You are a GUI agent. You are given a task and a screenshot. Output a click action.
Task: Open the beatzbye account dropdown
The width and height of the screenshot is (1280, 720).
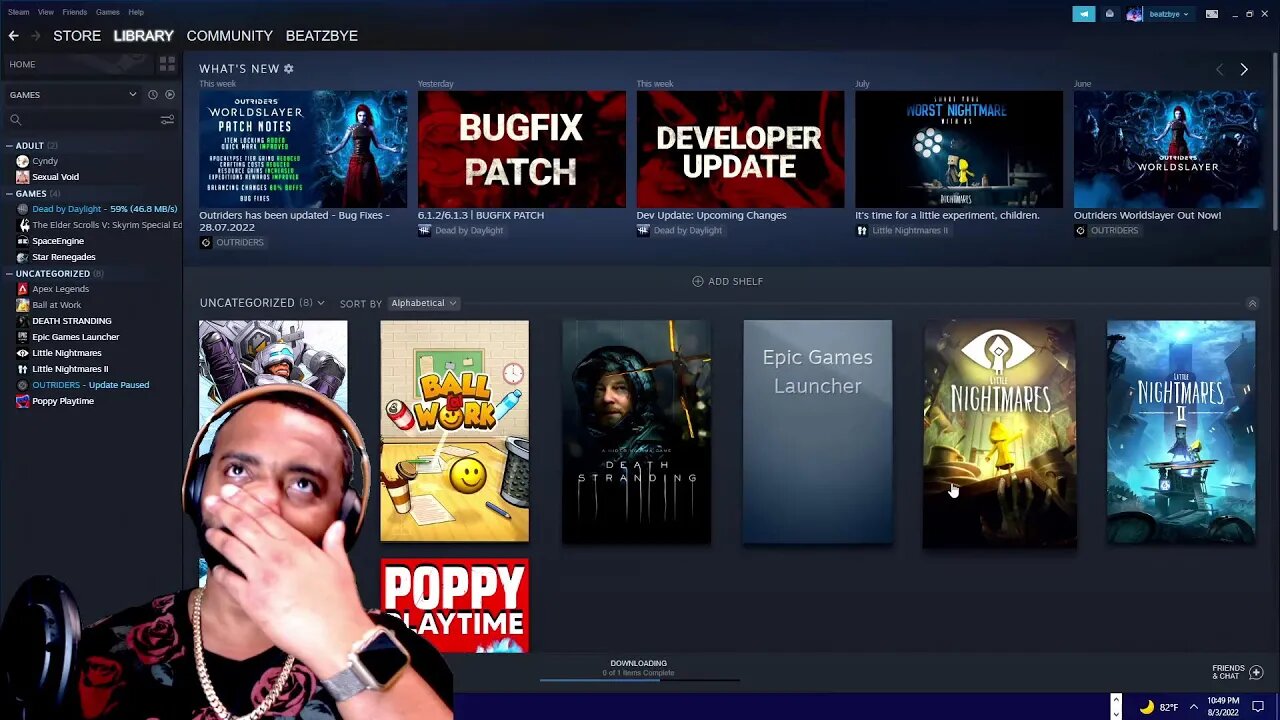point(1170,14)
